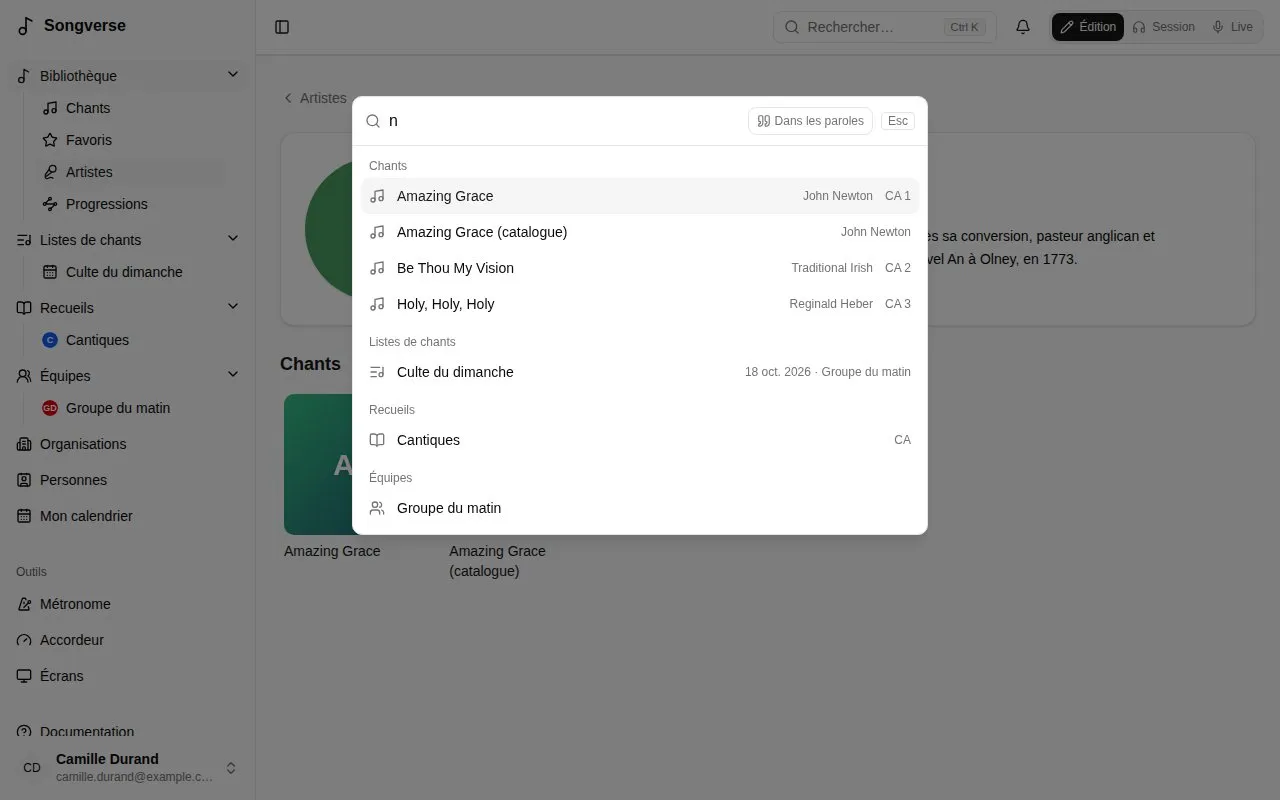This screenshot has width=1280, height=800.
Task: Click the Culte du dimanche calendar icon in sidebar
Action: tap(50, 272)
